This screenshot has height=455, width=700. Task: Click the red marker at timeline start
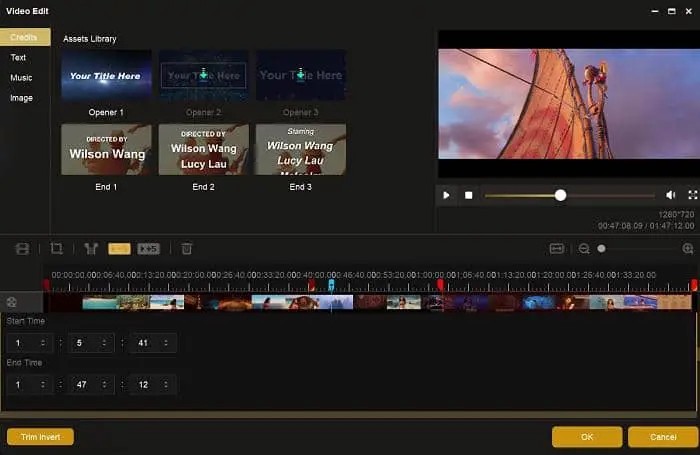click(x=46, y=285)
